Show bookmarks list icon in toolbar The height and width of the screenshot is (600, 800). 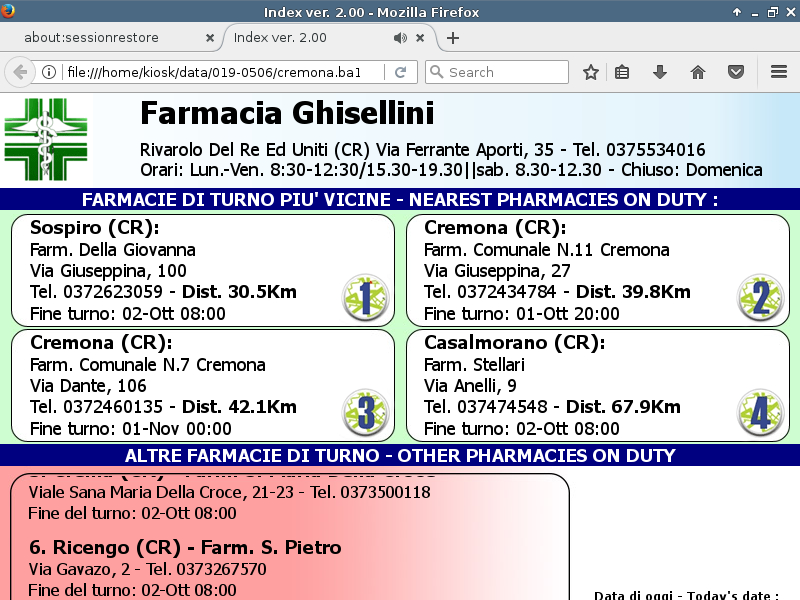[622, 72]
